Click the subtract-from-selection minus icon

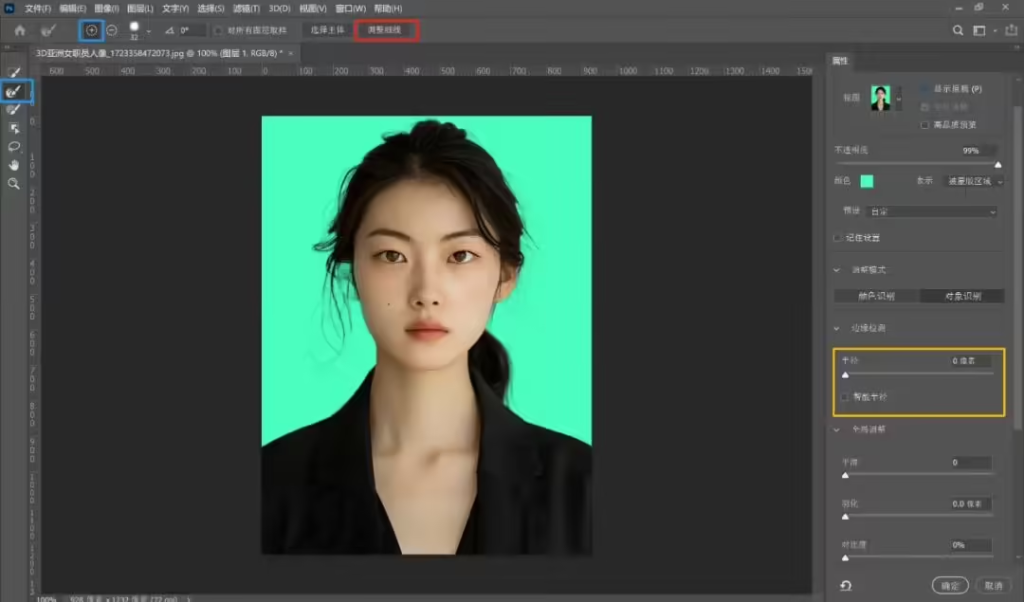coord(111,30)
